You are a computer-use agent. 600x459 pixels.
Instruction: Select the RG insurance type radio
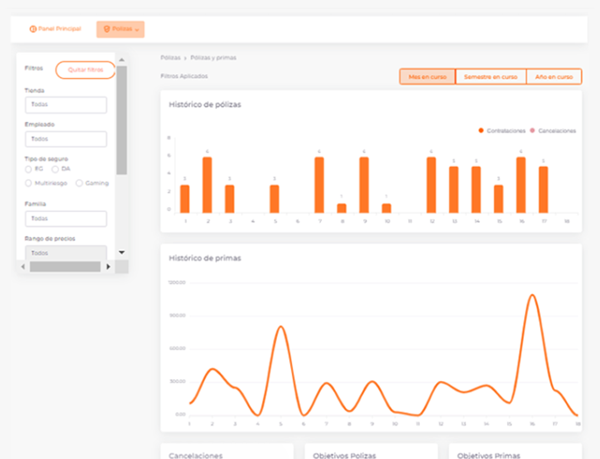(x=28, y=169)
